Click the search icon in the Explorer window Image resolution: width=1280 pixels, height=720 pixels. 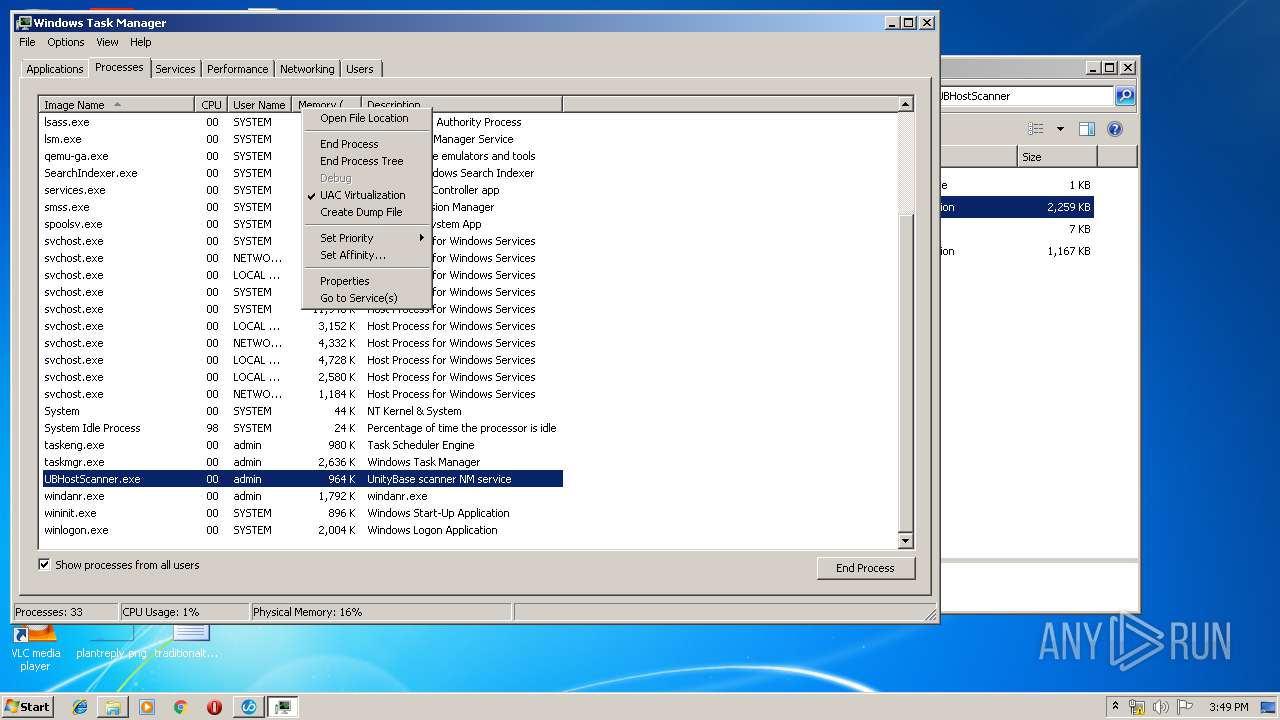[x=1125, y=96]
